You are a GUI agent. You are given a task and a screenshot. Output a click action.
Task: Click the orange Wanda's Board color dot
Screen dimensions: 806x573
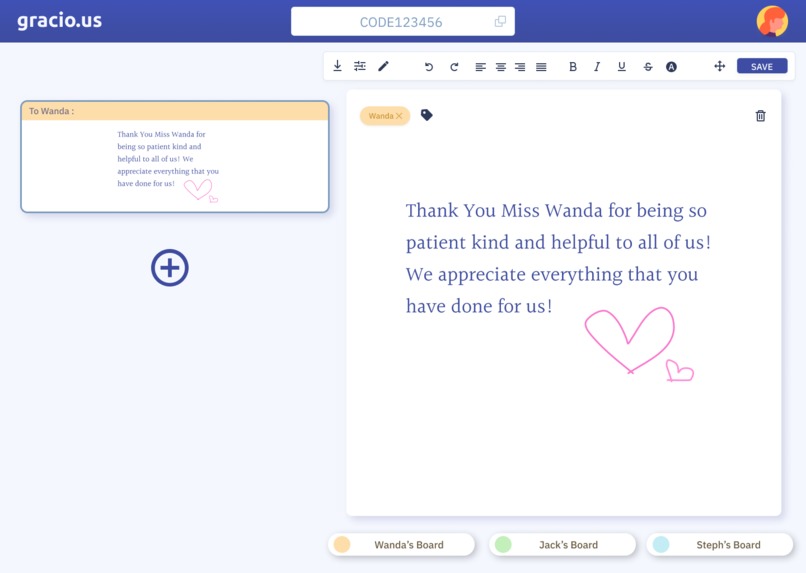[x=342, y=545]
